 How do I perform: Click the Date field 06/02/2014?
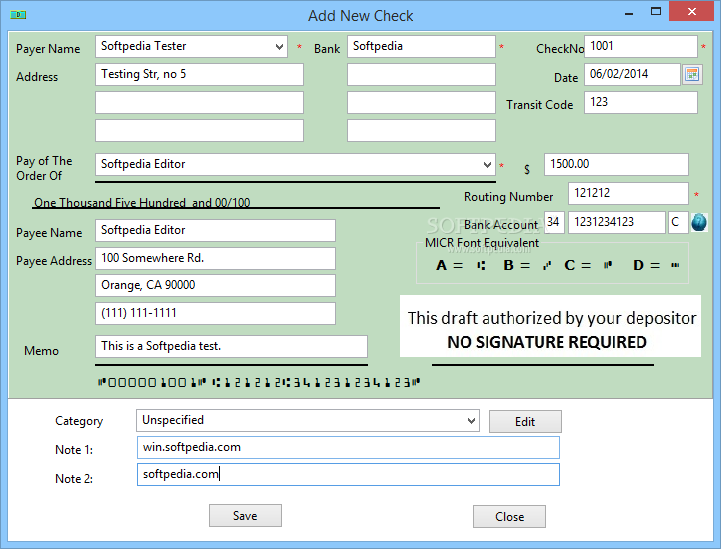click(x=632, y=74)
